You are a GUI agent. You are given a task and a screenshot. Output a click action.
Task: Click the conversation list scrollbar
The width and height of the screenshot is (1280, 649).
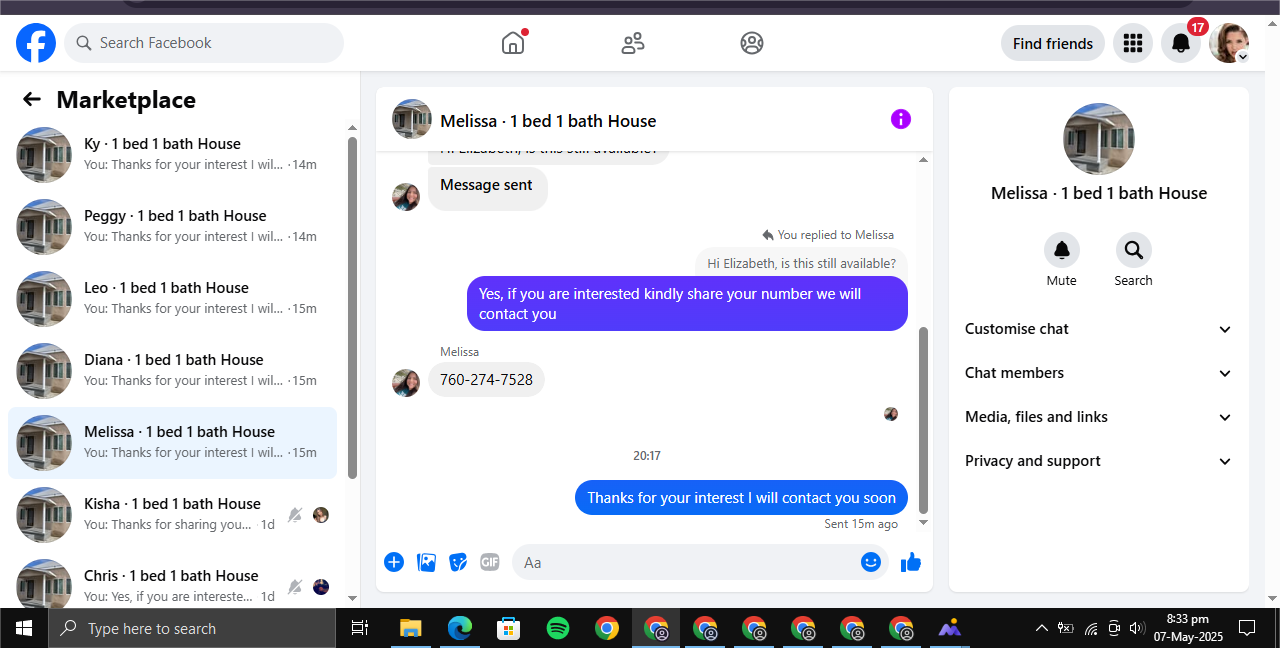tap(352, 308)
